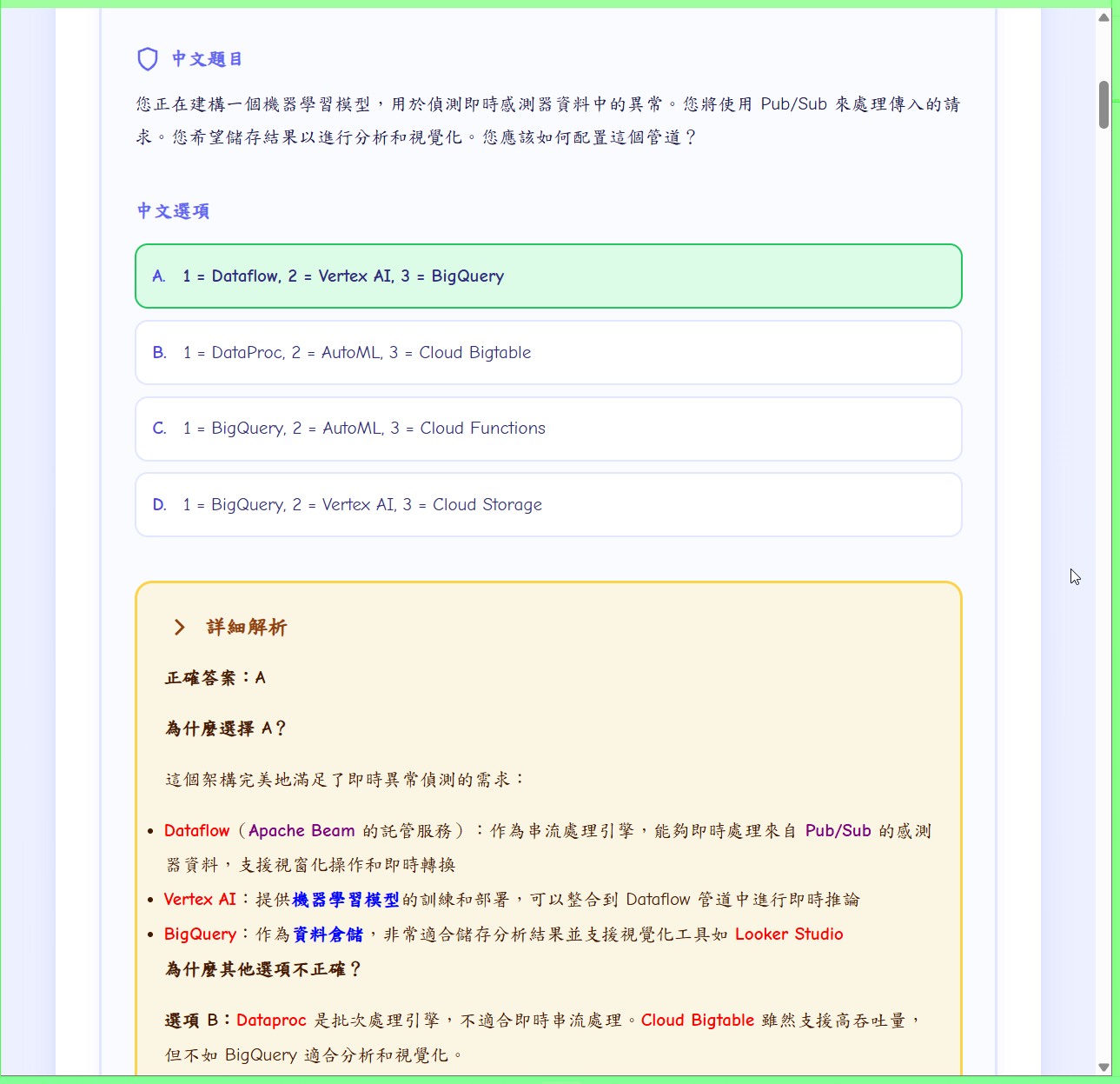
Task: Click the 為什麼選擇 A？ heading
Action: tap(226, 728)
